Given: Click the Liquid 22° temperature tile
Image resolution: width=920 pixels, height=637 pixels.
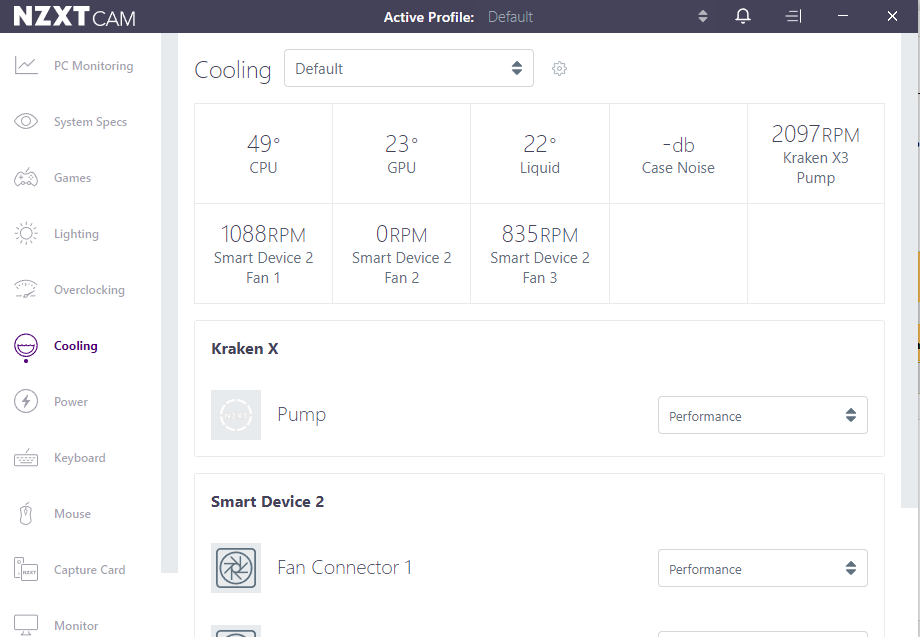Looking at the screenshot, I should 540,154.
